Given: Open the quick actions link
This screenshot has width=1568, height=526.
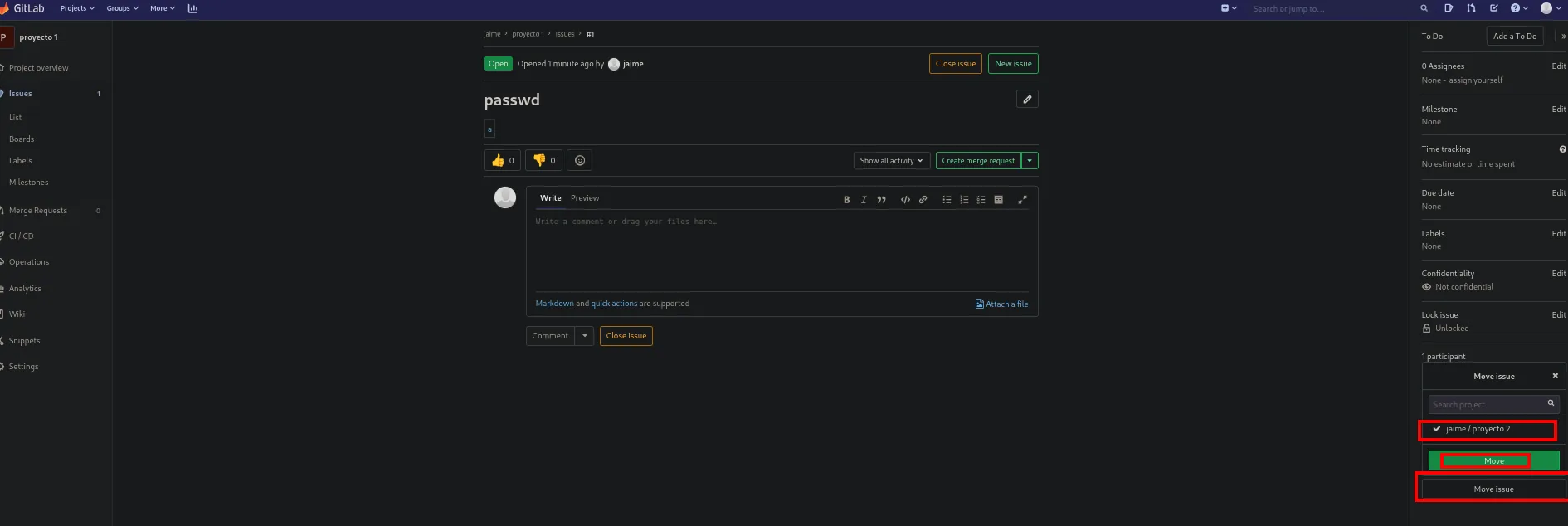Looking at the screenshot, I should [x=614, y=304].
